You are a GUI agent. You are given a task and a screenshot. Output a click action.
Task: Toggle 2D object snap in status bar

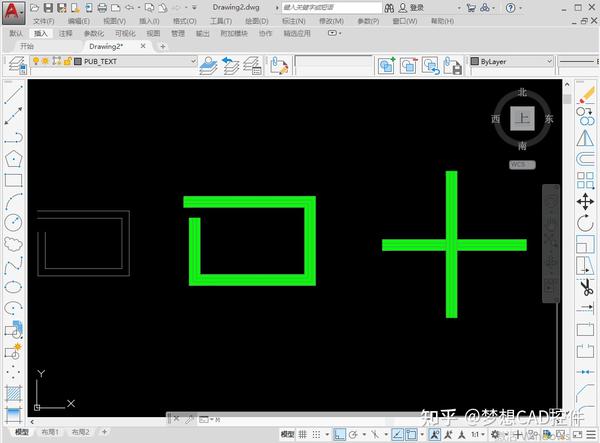click(411, 434)
